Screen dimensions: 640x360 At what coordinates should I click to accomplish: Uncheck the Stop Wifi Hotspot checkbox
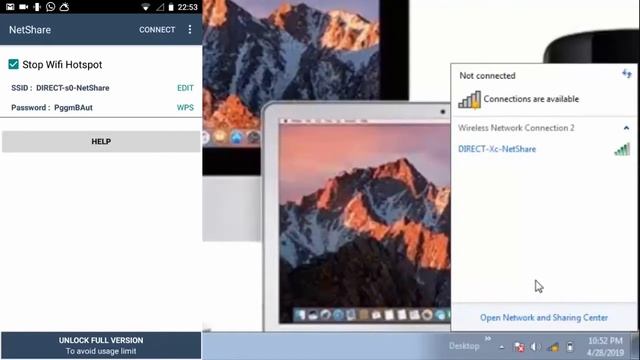(13, 64)
